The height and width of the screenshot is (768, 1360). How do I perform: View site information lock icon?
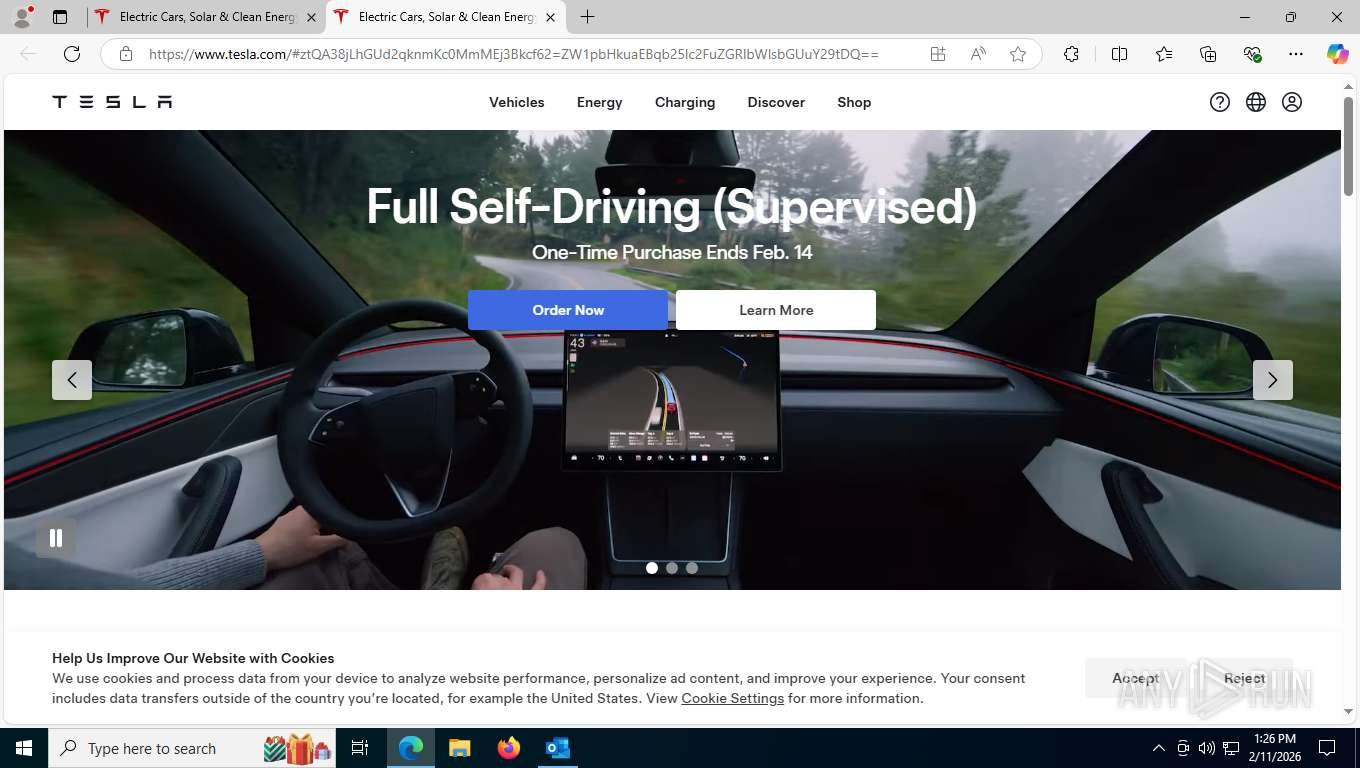125,54
